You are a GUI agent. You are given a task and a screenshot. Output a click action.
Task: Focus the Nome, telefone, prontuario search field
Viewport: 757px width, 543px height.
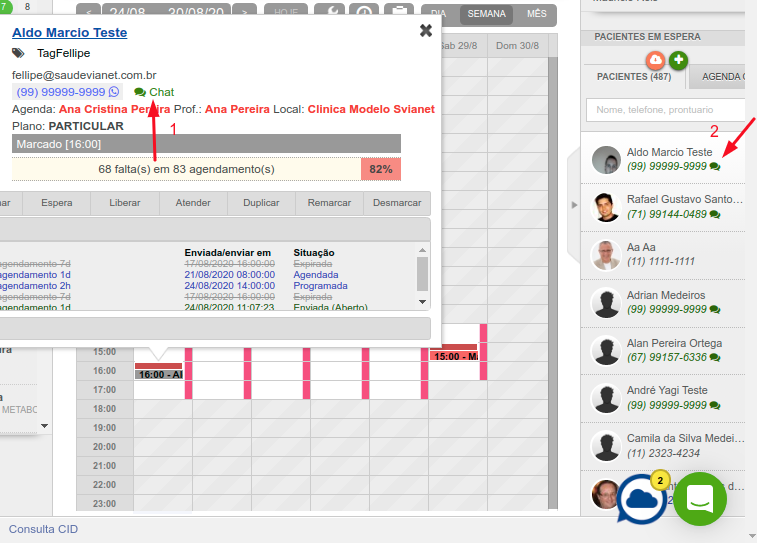(x=666, y=110)
